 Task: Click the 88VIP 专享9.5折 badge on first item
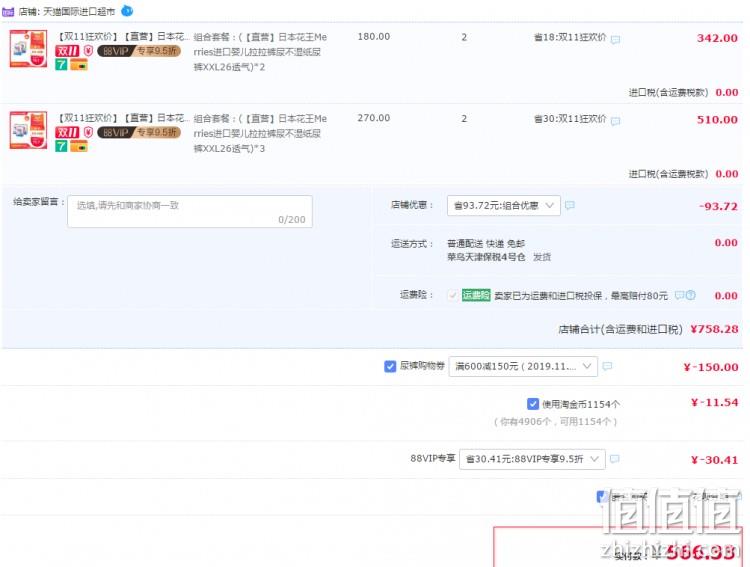(x=139, y=51)
